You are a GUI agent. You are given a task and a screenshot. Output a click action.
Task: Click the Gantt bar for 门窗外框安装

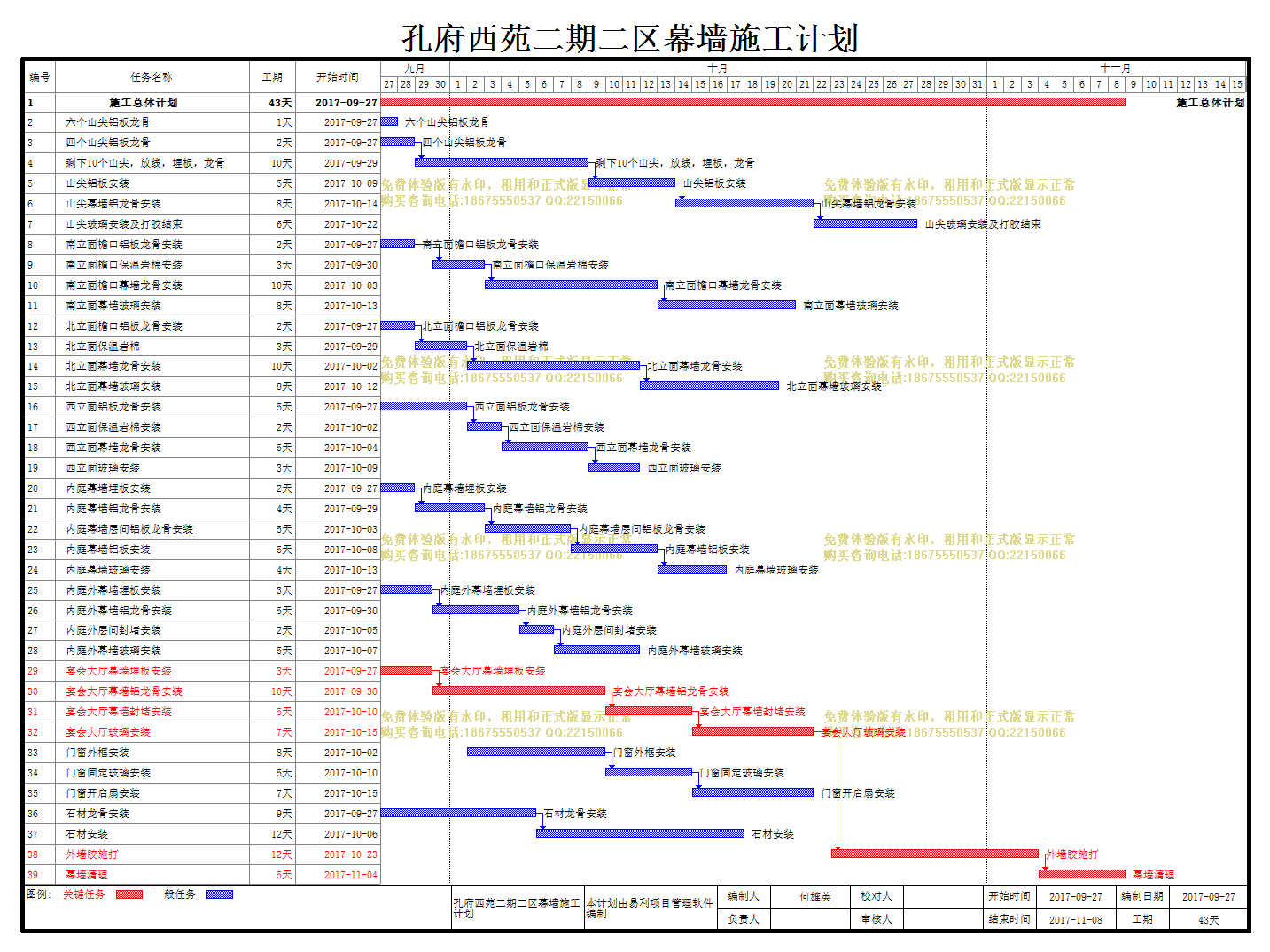coord(536,752)
